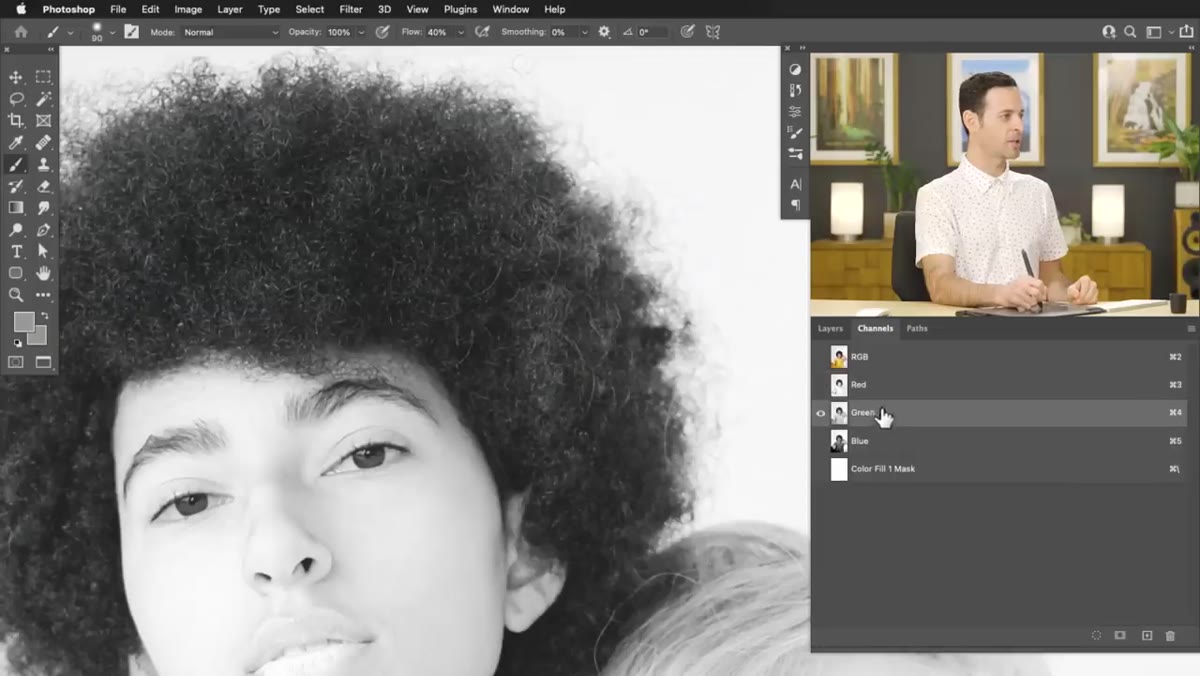Open Channels panel flyout menu
The width and height of the screenshot is (1200, 676).
(x=1191, y=328)
